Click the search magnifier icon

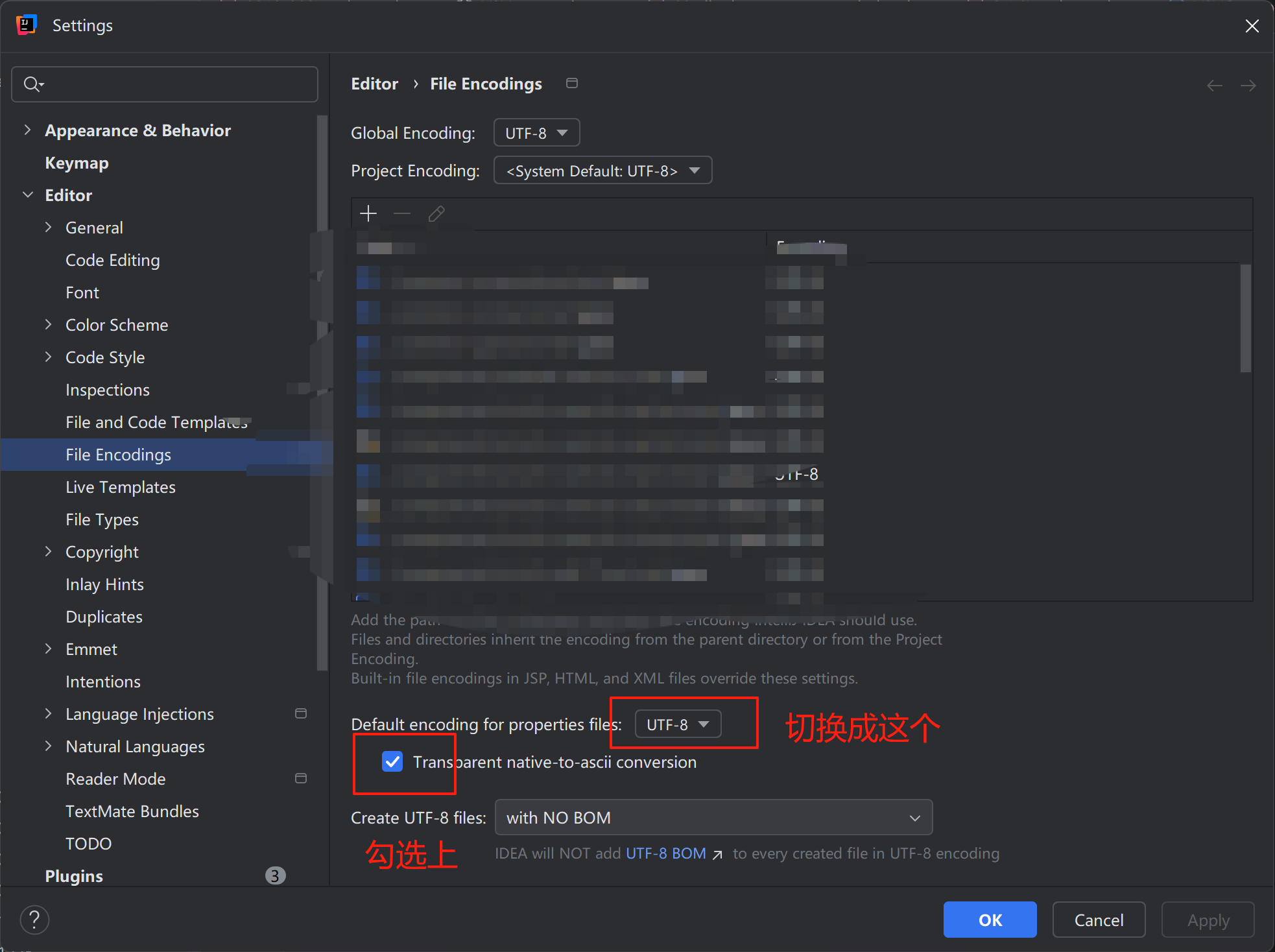pos(32,84)
